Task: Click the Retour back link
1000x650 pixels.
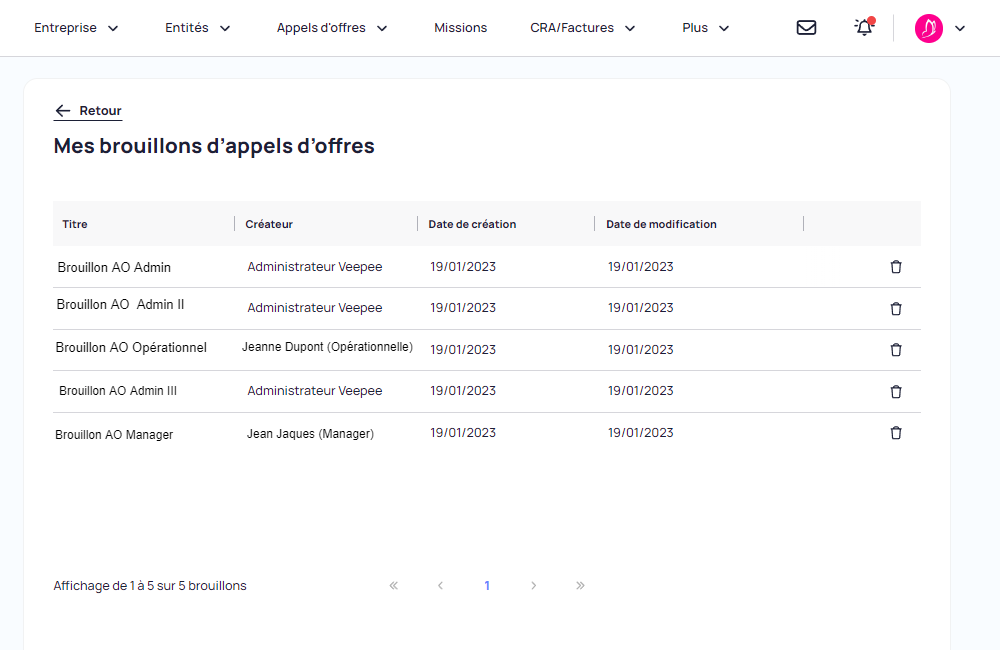Action: tap(87, 111)
